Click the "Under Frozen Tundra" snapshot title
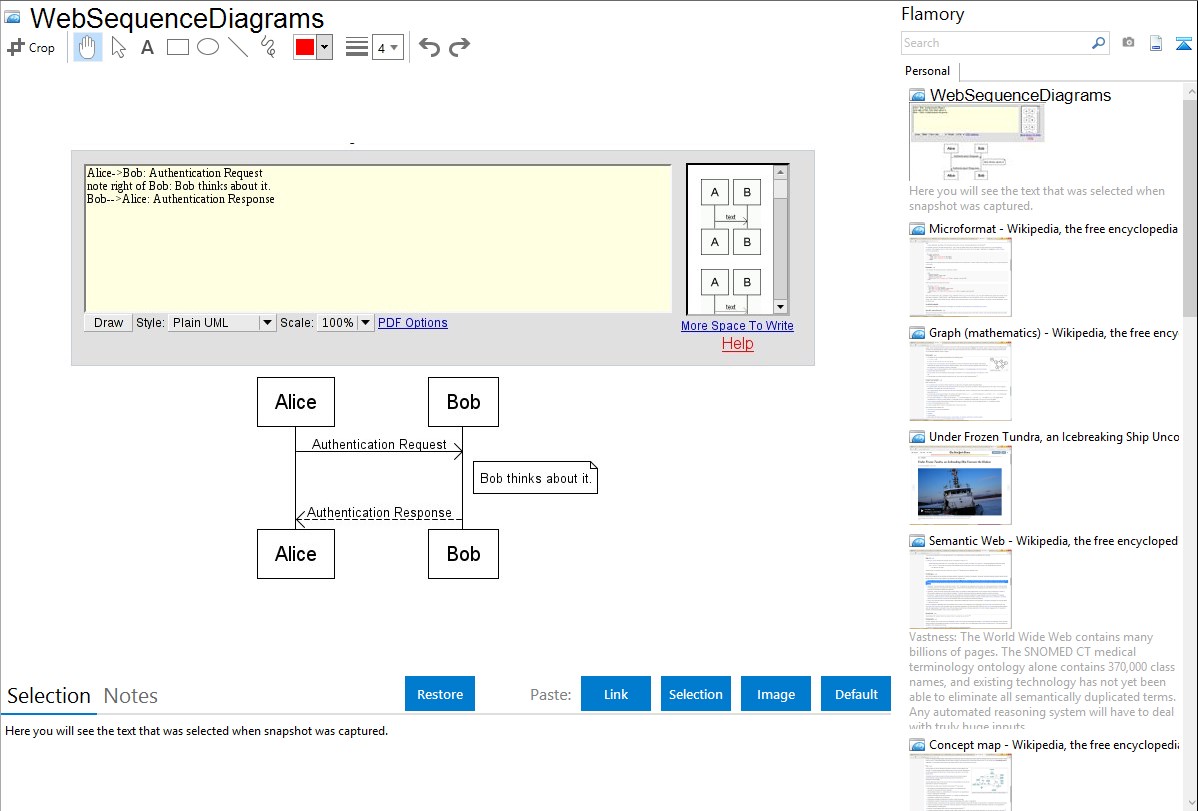 1054,437
